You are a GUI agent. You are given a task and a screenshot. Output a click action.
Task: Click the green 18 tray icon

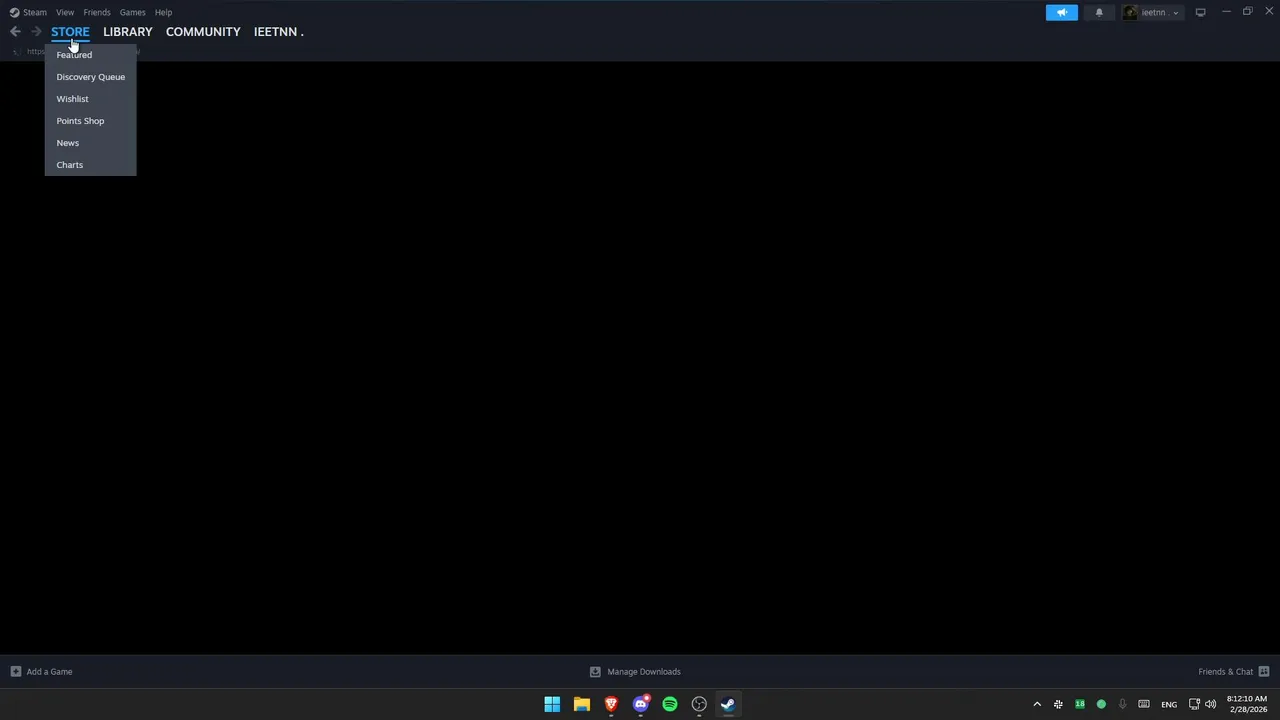click(1080, 704)
